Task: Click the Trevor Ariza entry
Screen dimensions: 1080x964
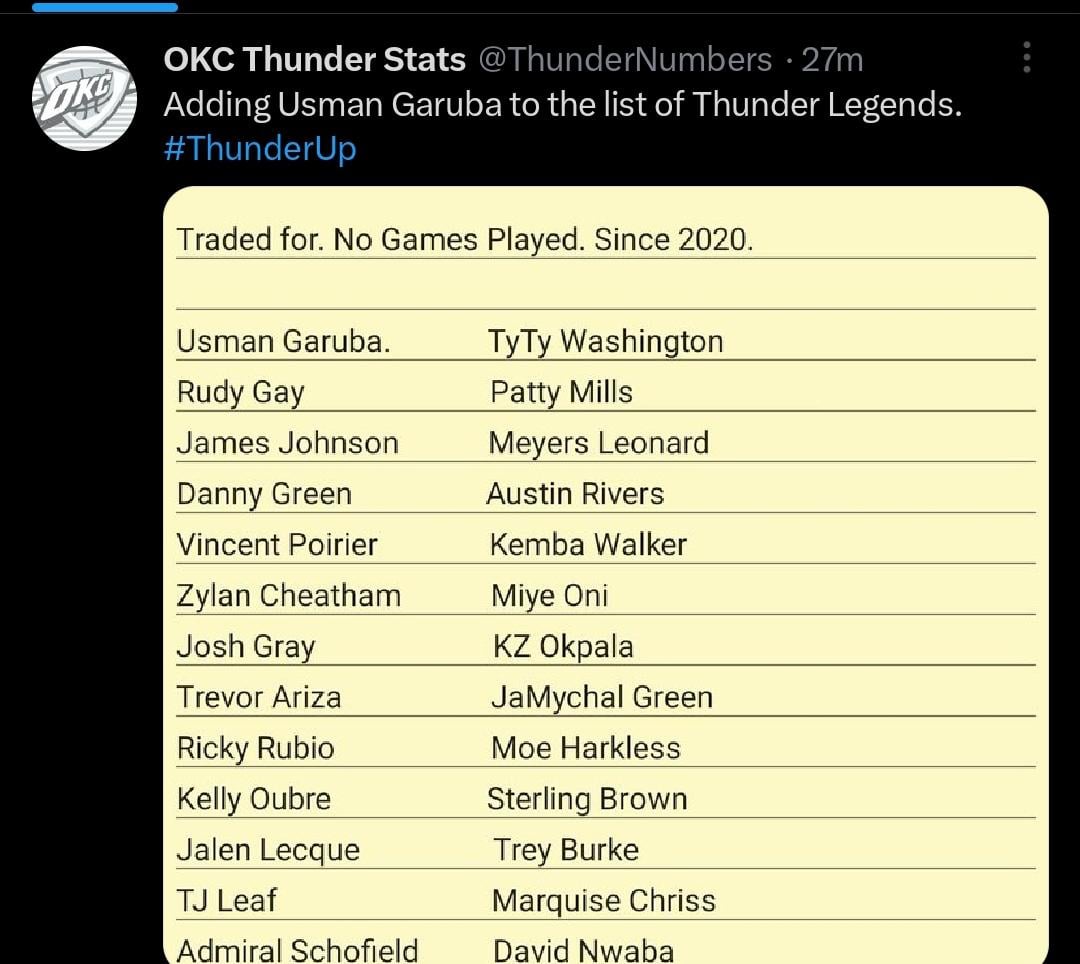Action: [259, 697]
